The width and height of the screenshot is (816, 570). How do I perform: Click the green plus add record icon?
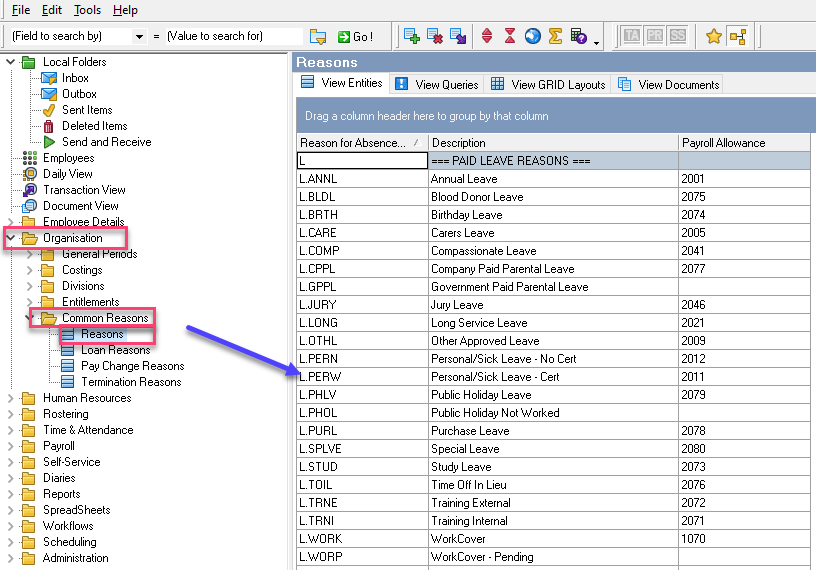[x=411, y=36]
